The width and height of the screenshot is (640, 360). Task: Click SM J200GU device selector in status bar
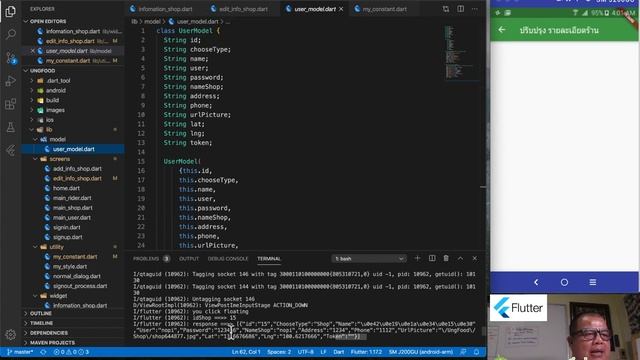[x=421, y=352]
